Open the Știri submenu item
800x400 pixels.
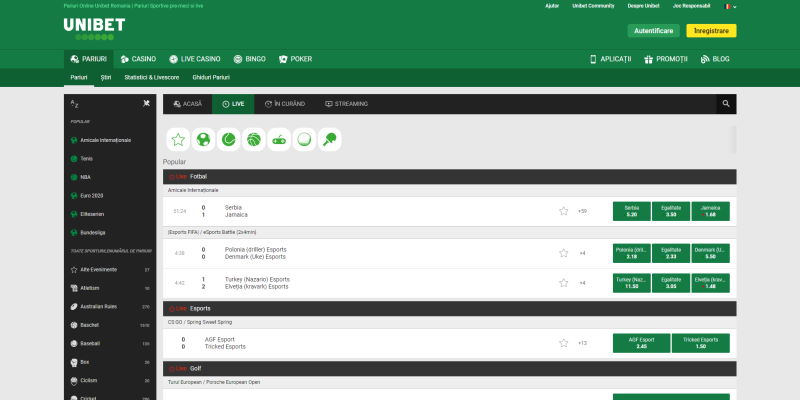[x=106, y=78]
